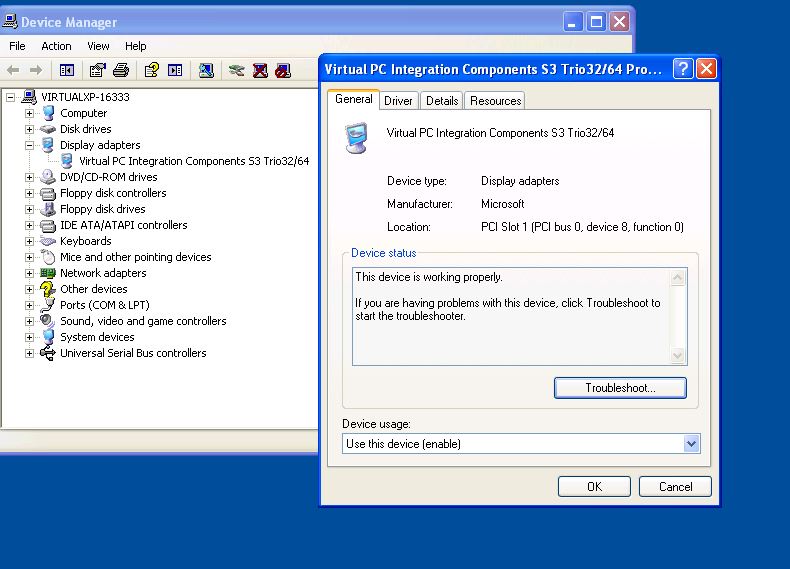Expand the DVD/CD-ROM drives node
Screen dimensions: 790x569
[x=29, y=177]
